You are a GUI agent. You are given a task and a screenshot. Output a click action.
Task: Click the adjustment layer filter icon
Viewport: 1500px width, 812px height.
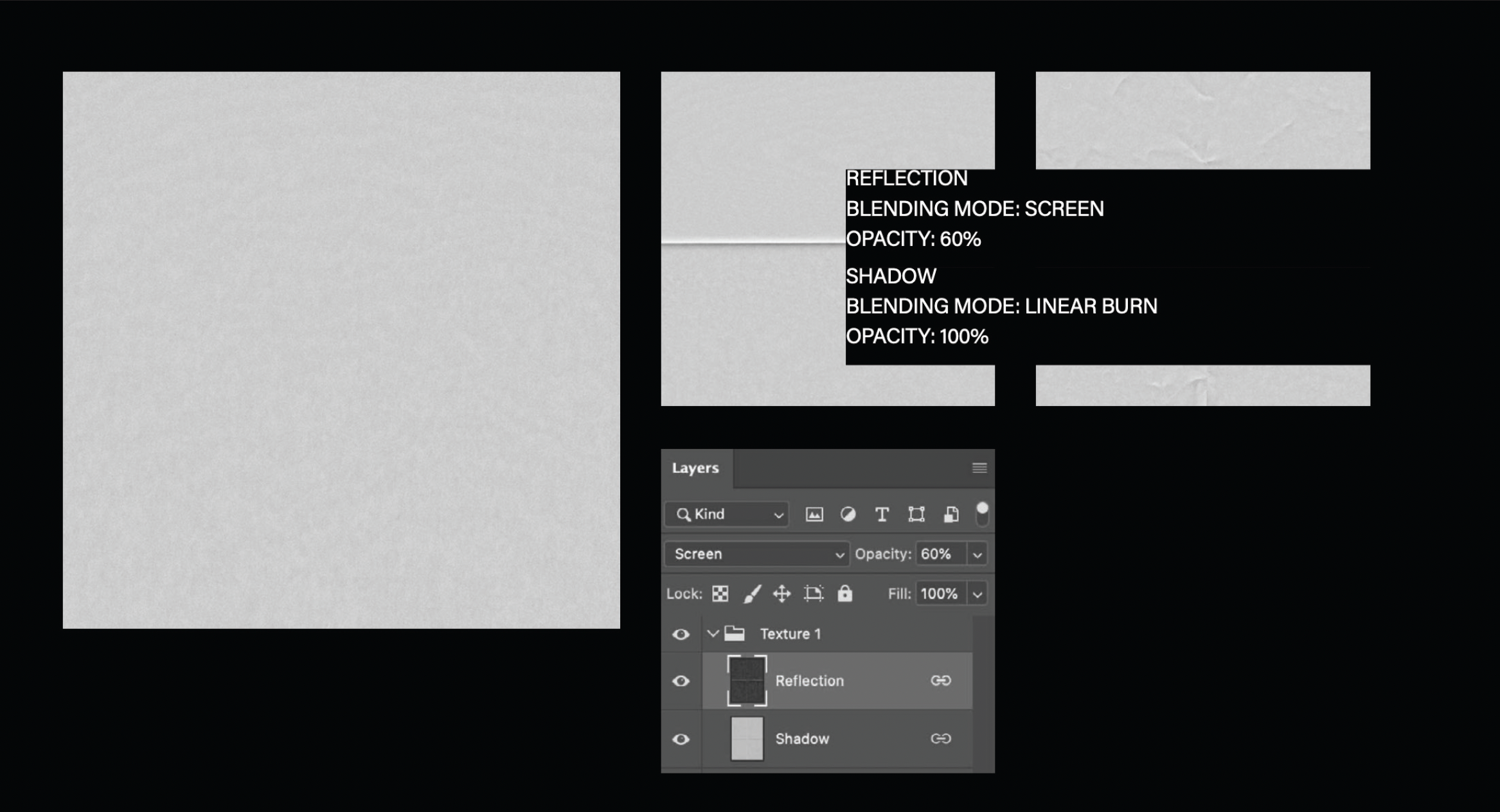848,515
